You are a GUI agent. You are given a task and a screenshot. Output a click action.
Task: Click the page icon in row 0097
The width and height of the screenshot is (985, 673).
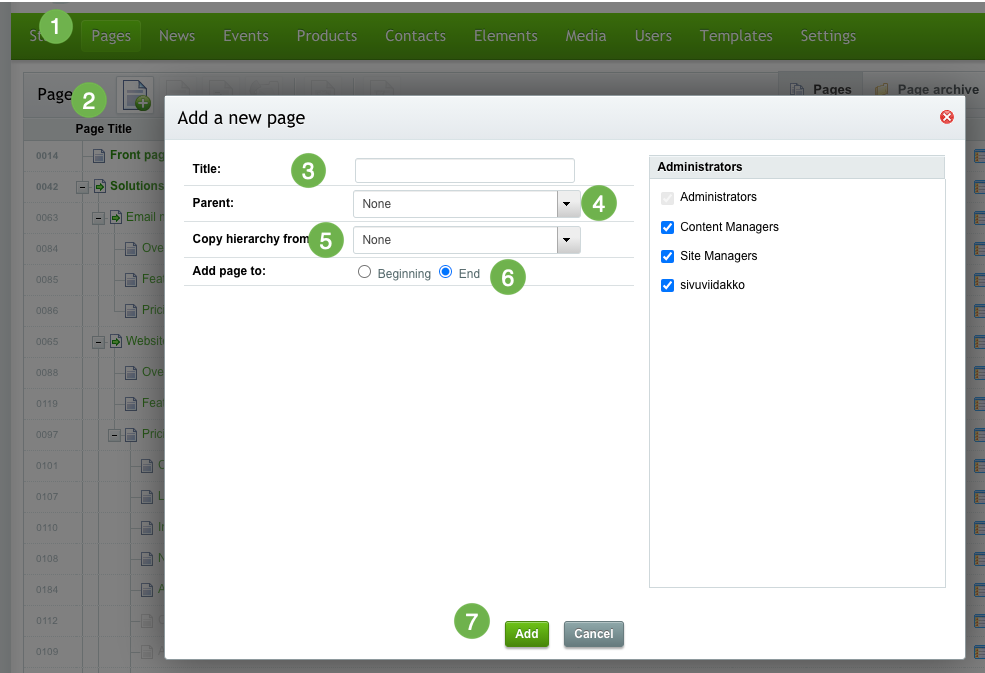click(131, 435)
